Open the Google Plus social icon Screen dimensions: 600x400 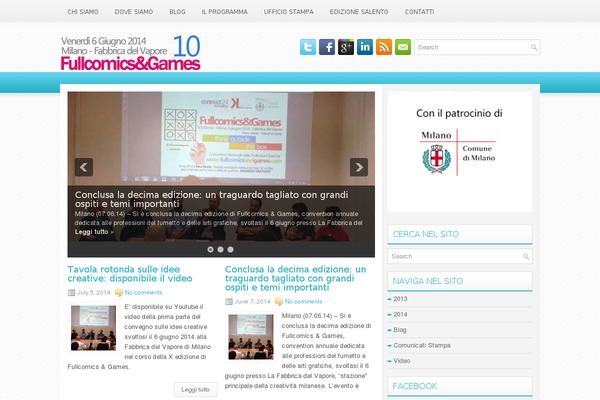[346, 47]
